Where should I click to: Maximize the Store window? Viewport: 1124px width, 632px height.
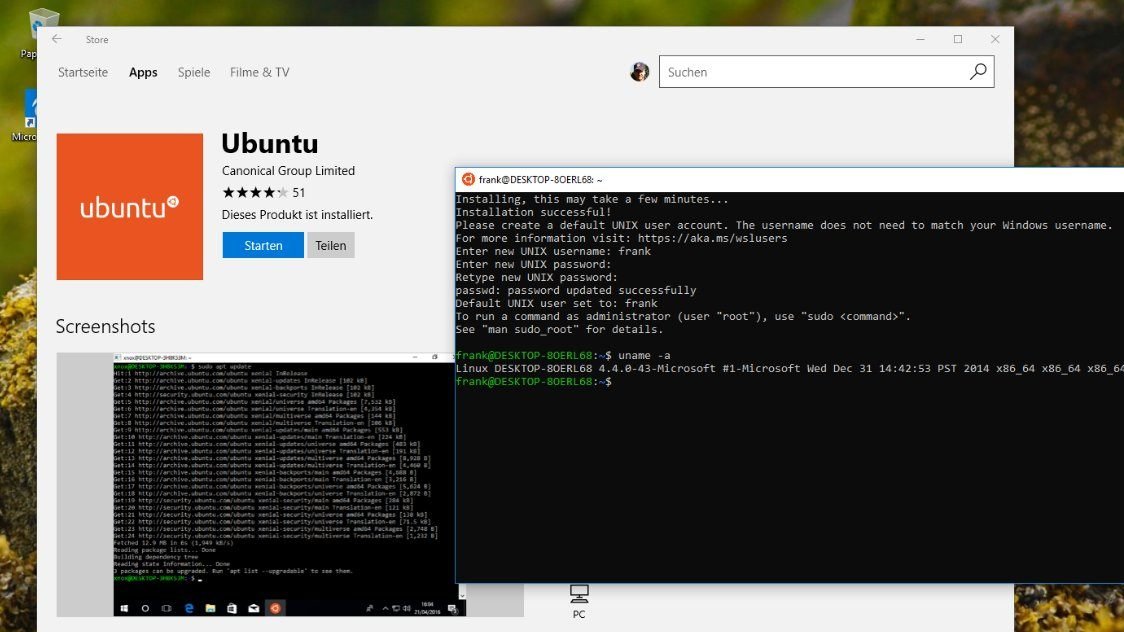[x=958, y=39]
